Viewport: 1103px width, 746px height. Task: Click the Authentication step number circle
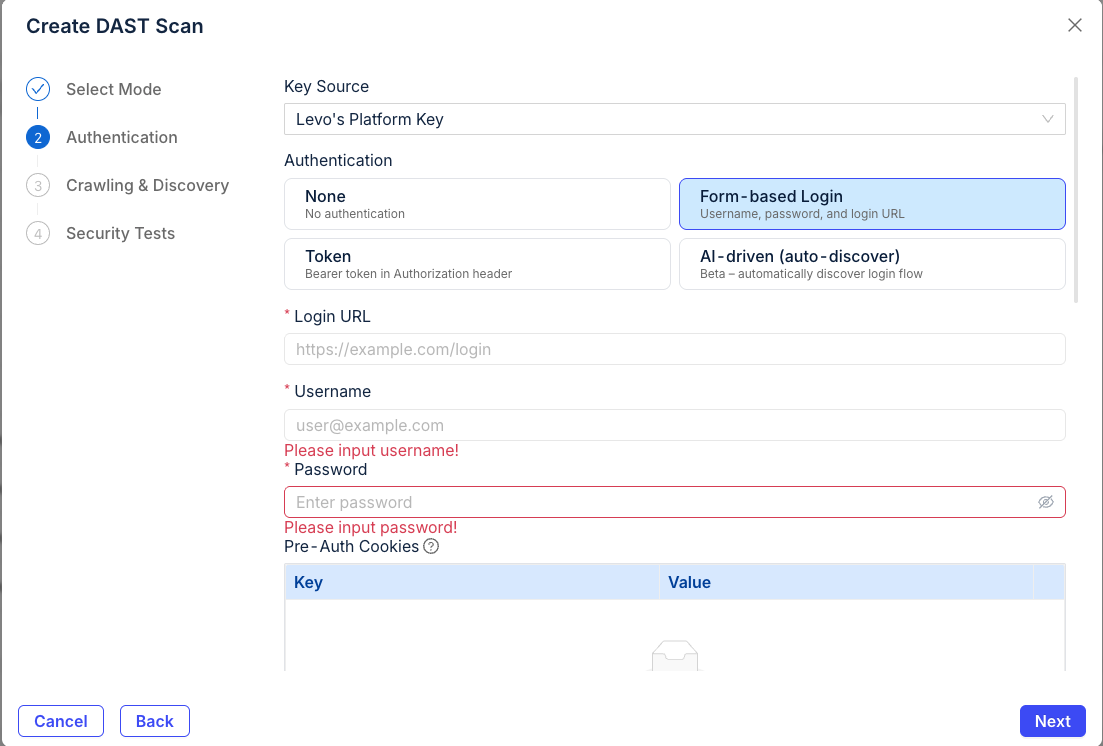pyautogui.click(x=37, y=137)
